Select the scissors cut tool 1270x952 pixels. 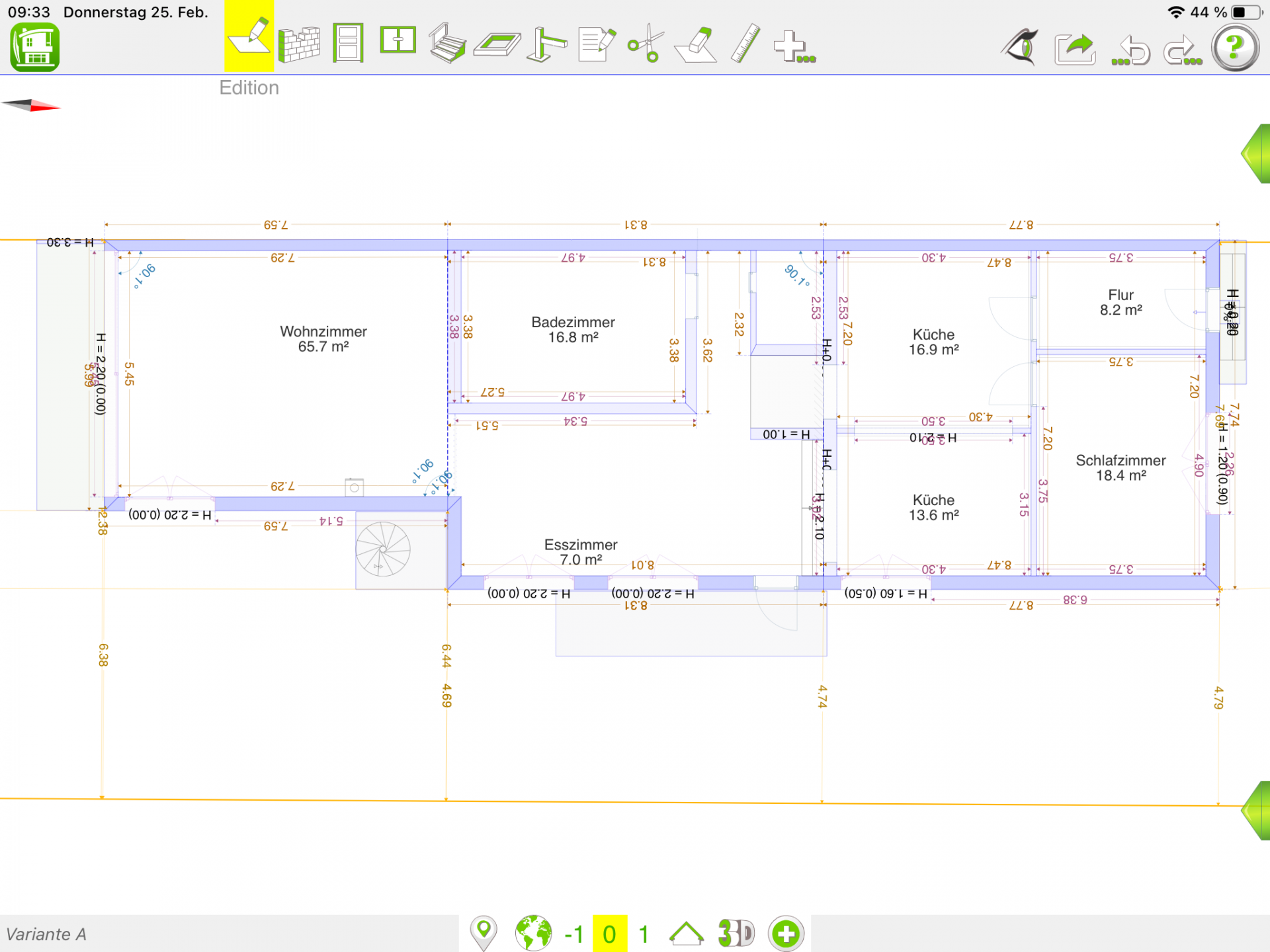pos(646,44)
